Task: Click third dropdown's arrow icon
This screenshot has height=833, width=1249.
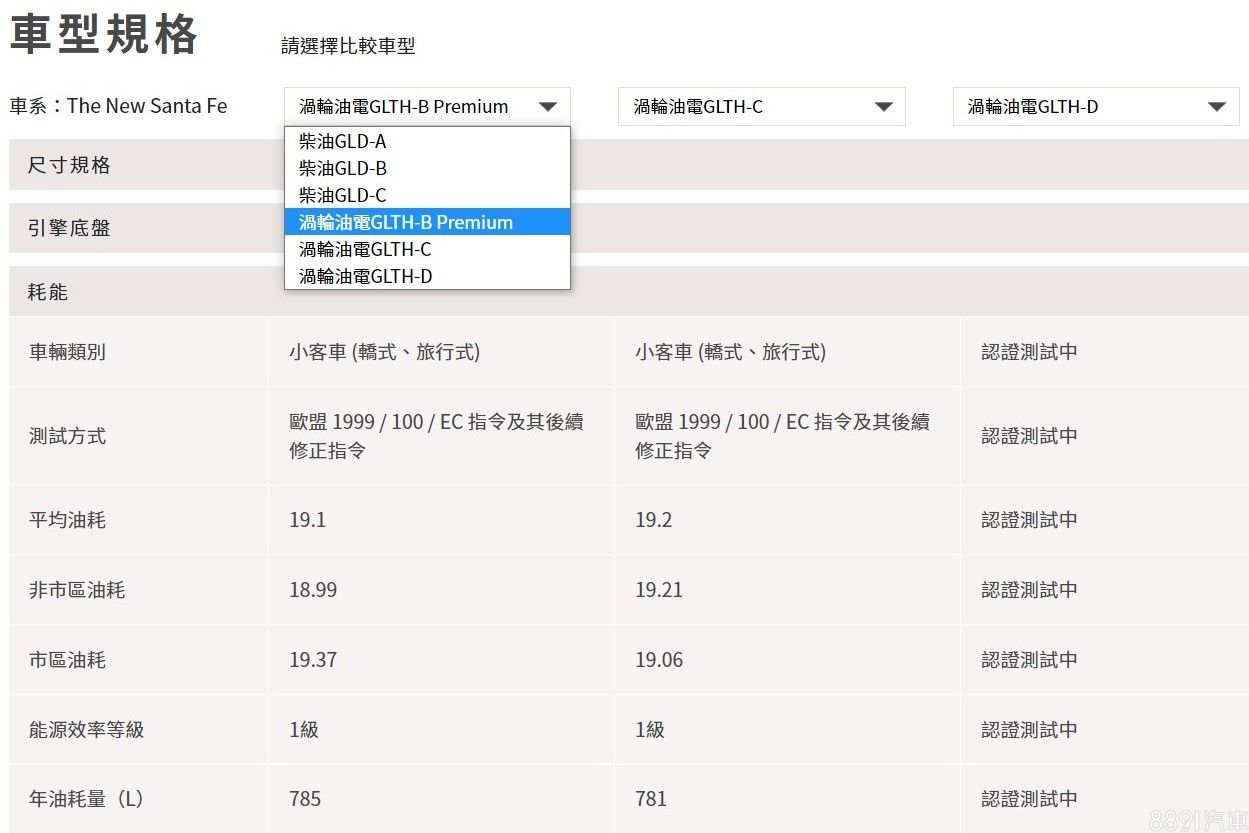Action: 1217,107
